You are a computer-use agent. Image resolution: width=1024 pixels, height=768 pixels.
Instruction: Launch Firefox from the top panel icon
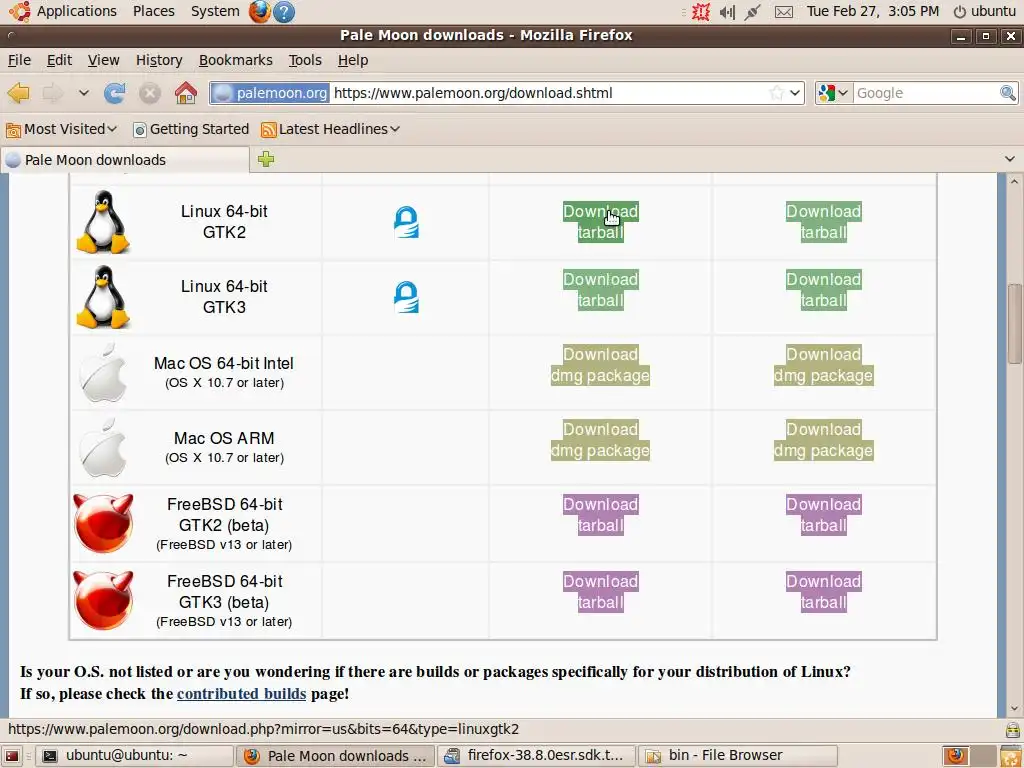pyautogui.click(x=259, y=11)
